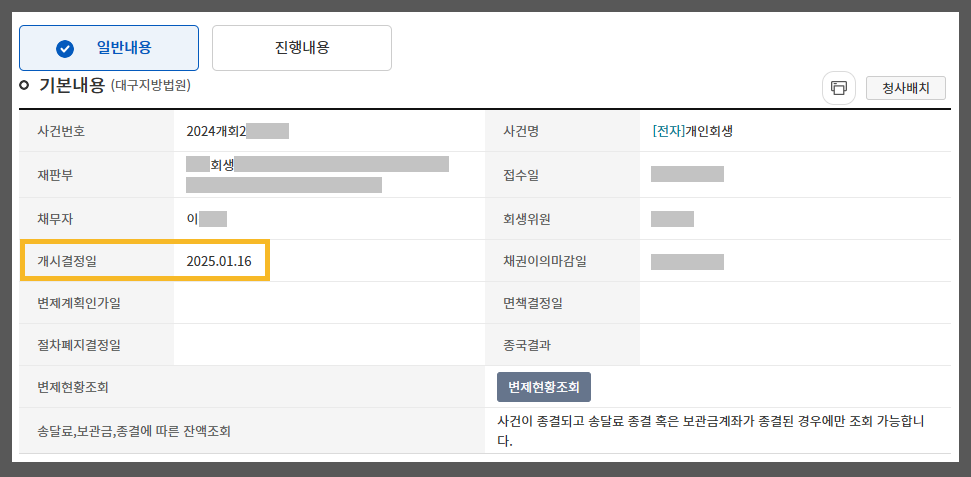Open the 청사배치 button
The image size is (971, 477).
tap(905, 88)
